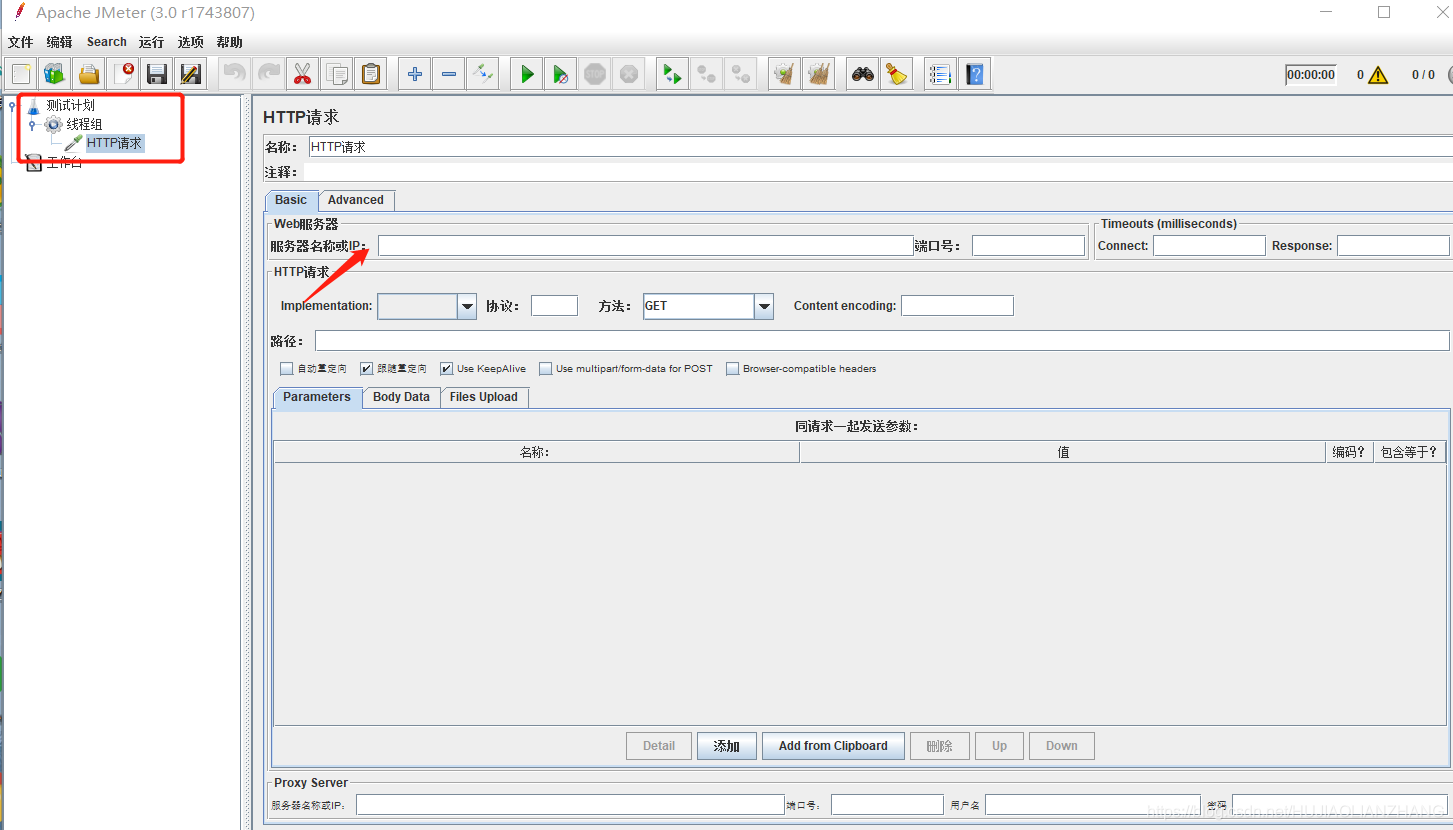Toggle the Use KeepAlive checkbox

pos(447,369)
